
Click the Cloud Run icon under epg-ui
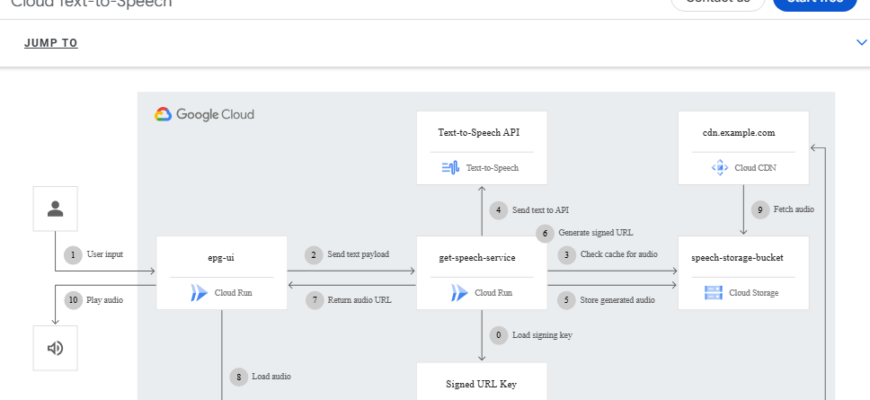coord(199,292)
